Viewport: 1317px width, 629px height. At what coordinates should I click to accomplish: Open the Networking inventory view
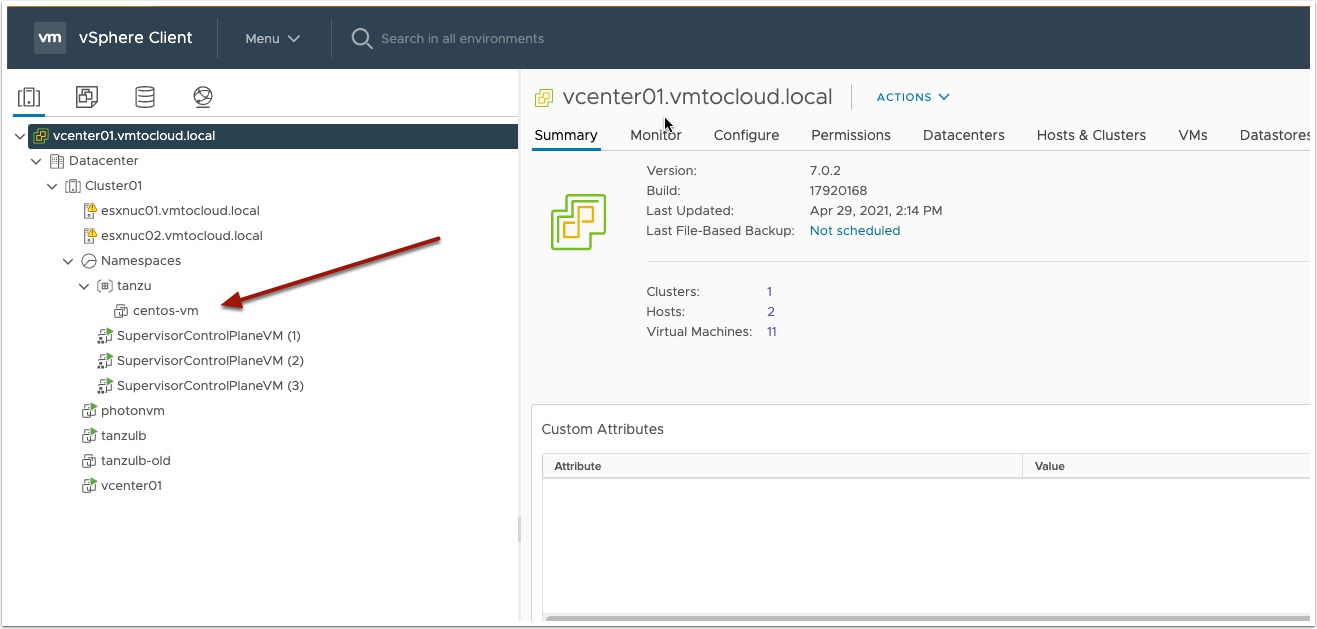pos(203,97)
